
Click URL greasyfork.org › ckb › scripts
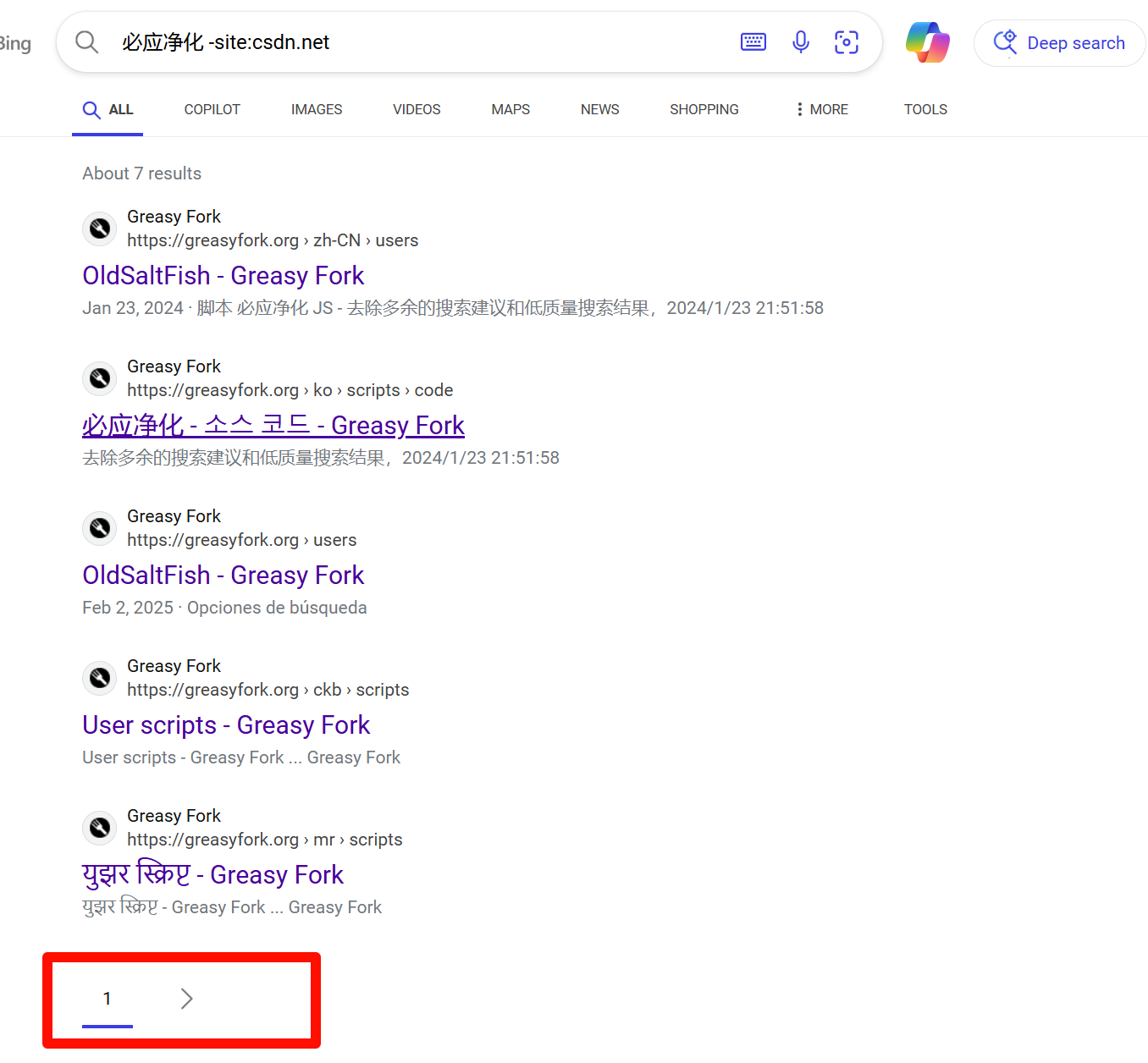point(268,690)
